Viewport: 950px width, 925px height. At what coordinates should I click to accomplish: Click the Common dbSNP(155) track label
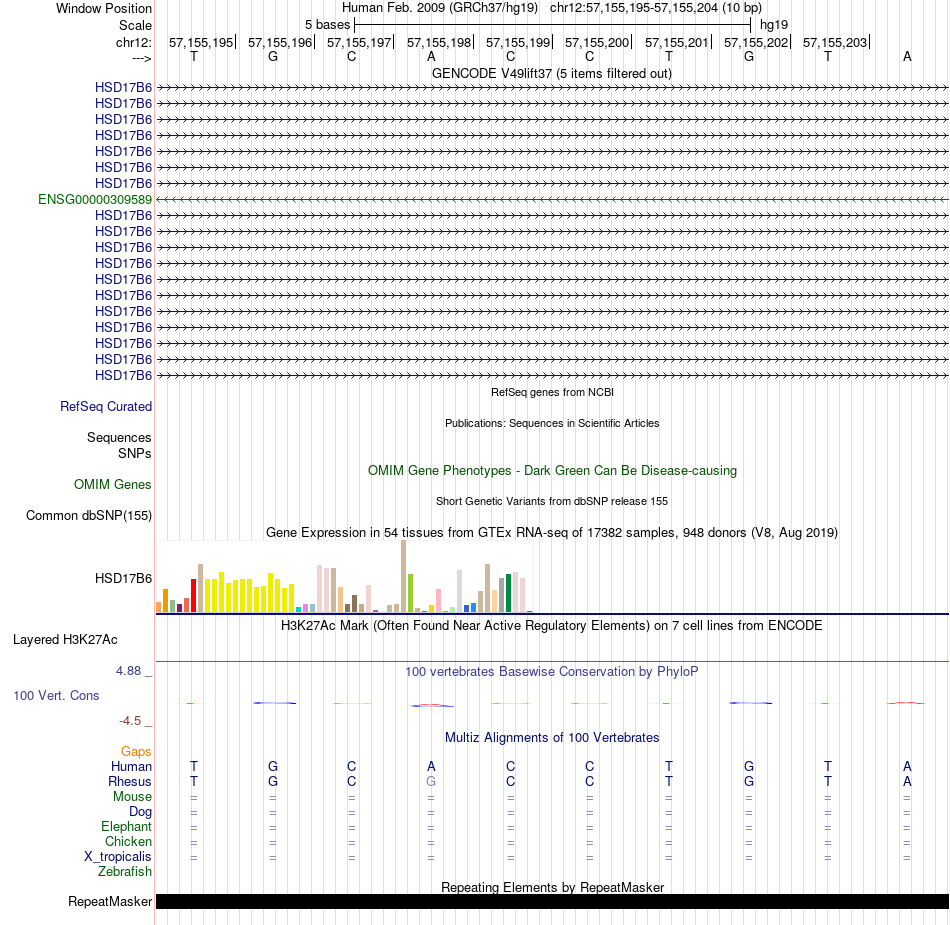pos(89,516)
